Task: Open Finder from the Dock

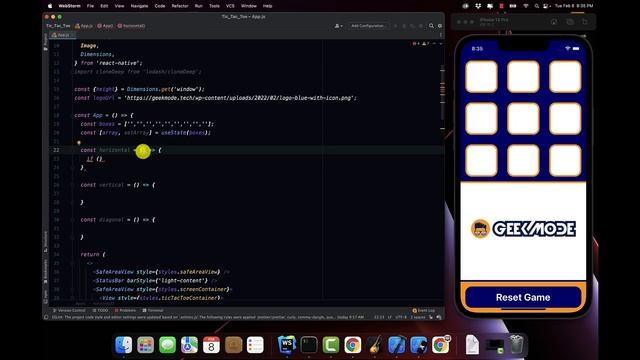Action: point(124,345)
